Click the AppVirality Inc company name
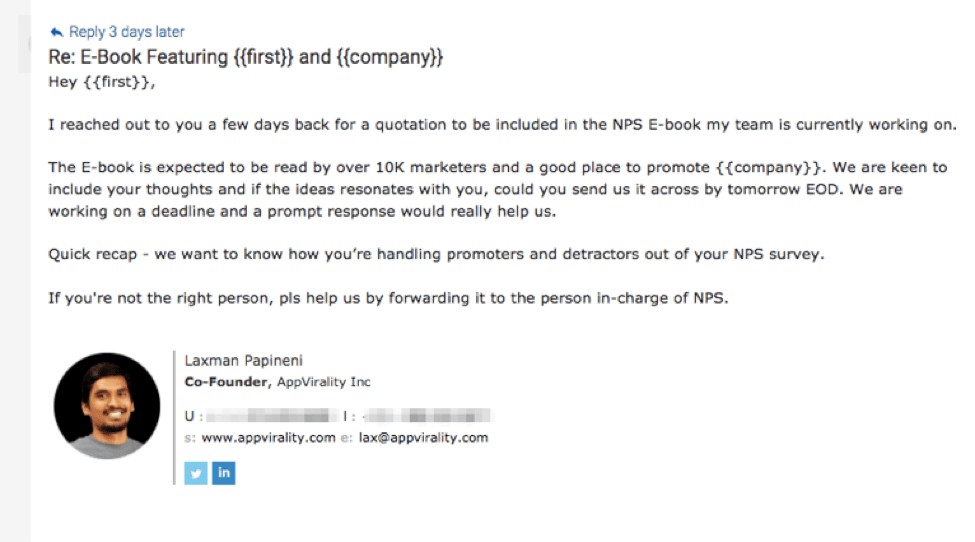Viewport: 975px width, 542px height. coord(324,382)
